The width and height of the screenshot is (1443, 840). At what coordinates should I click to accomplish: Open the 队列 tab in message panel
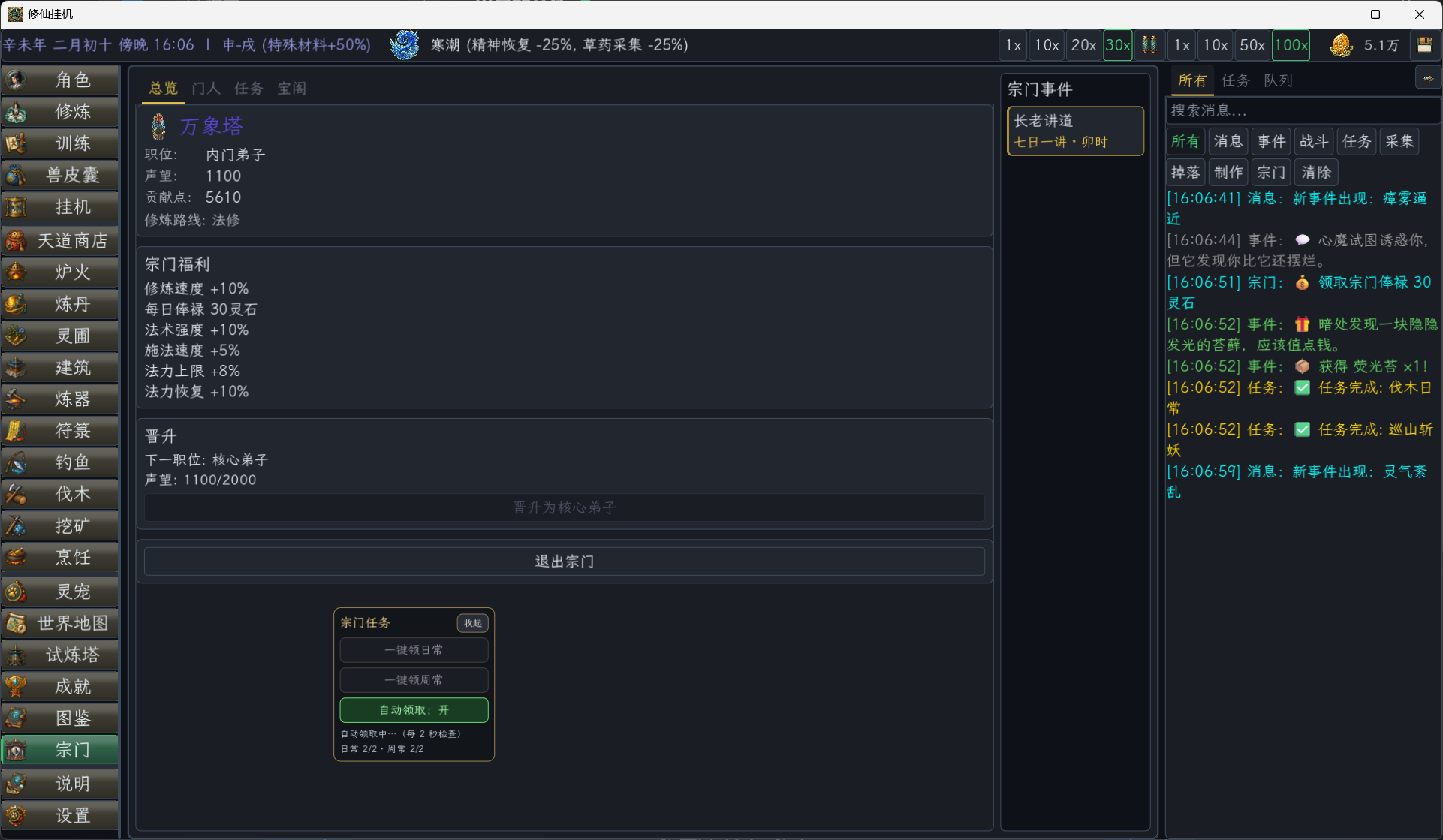pos(1278,80)
